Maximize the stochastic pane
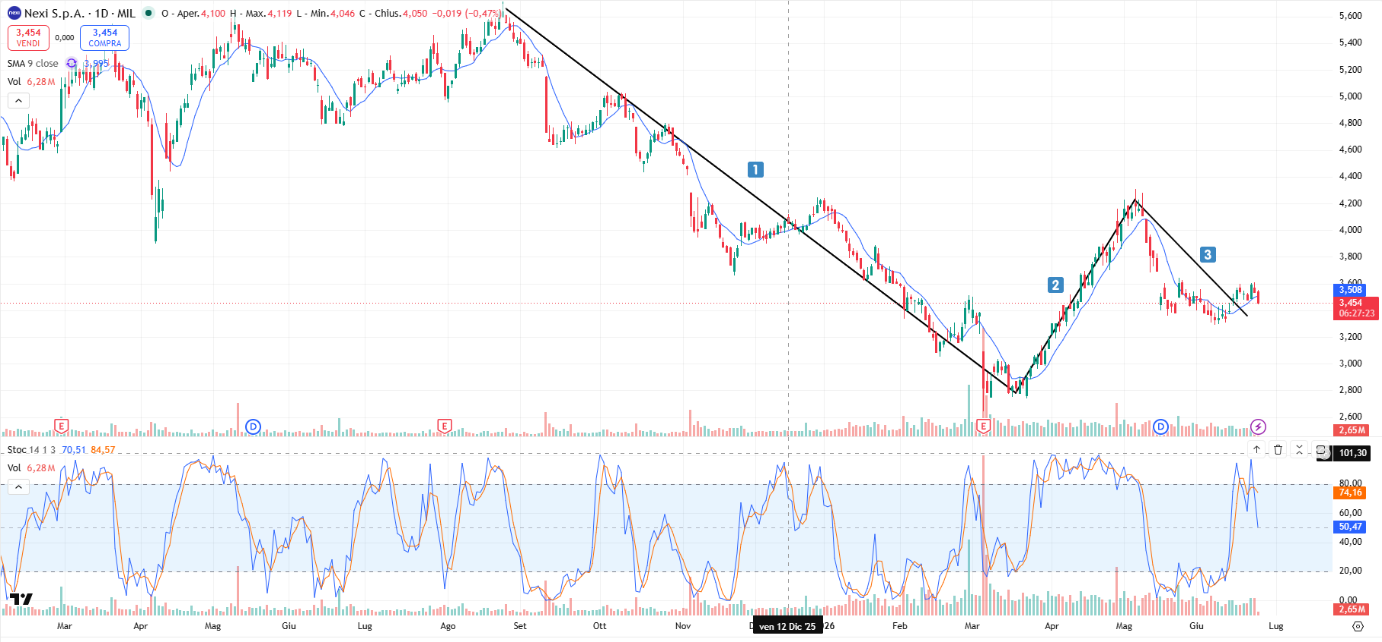The image size is (1382, 642). coord(1321,451)
